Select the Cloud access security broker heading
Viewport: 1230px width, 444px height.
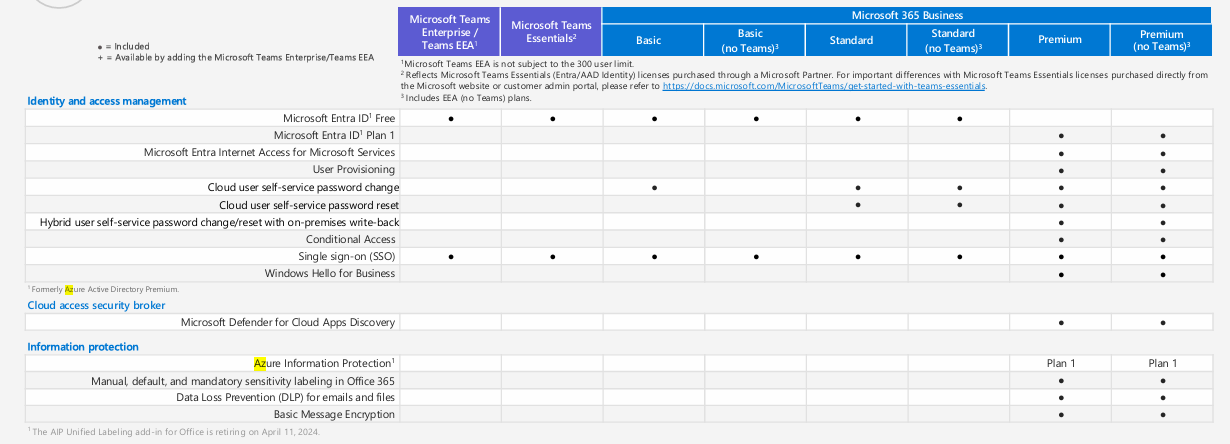click(x=96, y=305)
